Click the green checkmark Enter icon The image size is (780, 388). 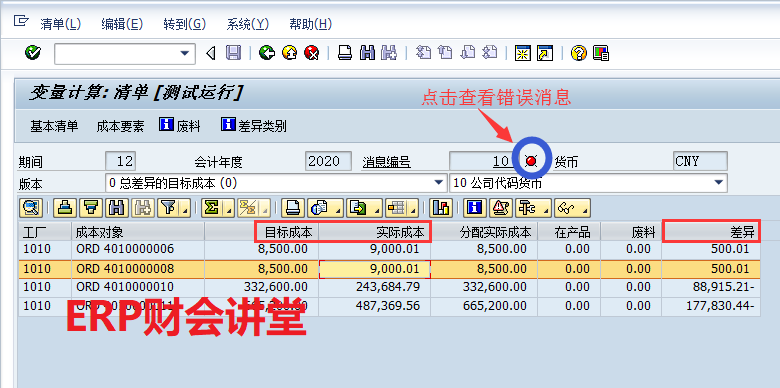tap(33, 52)
